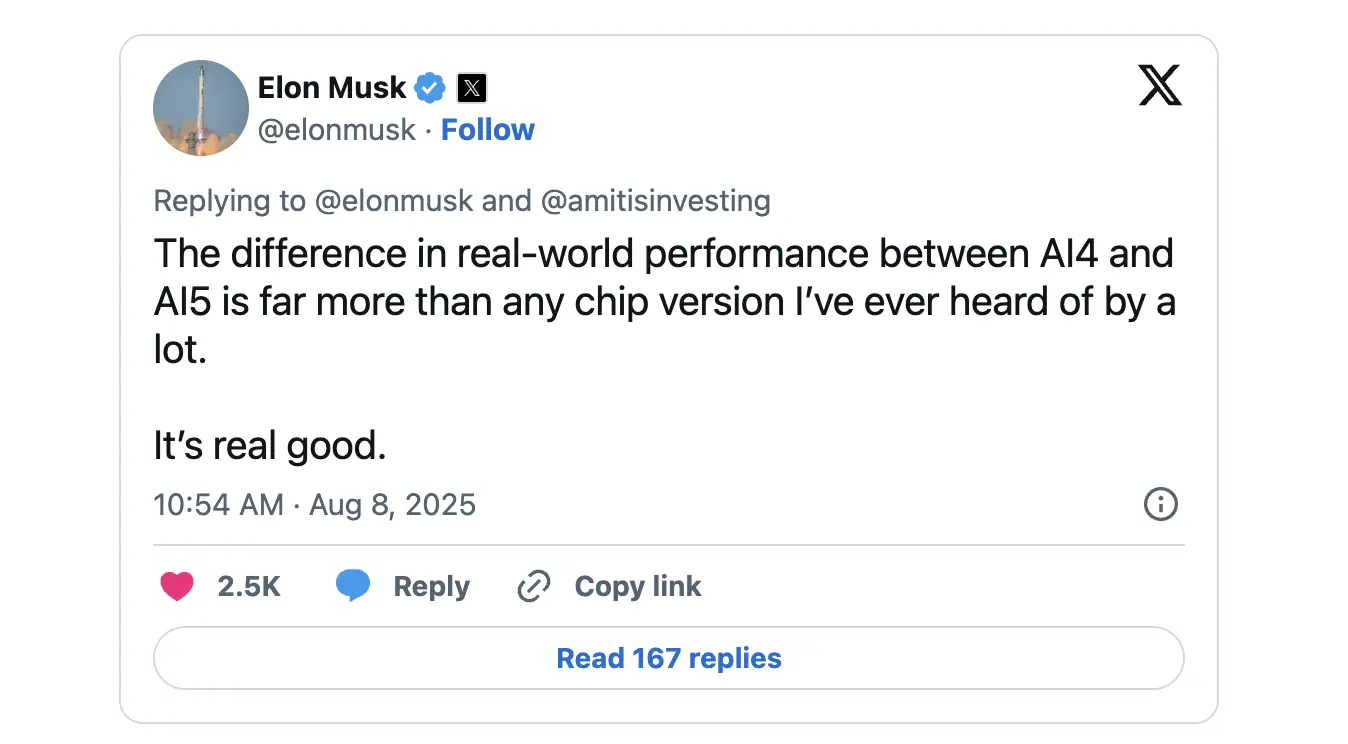Click @amitisinvesting in the Replying to line
Image resolution: width=1348 pixels, height=744 pixels.
pos(655,201)
